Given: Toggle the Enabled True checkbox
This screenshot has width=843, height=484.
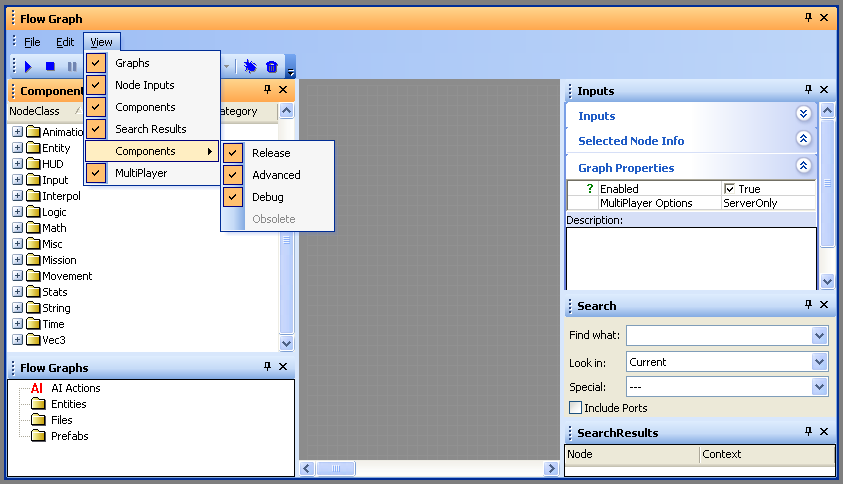Looking at the screenshot, I should click(730, 189).
